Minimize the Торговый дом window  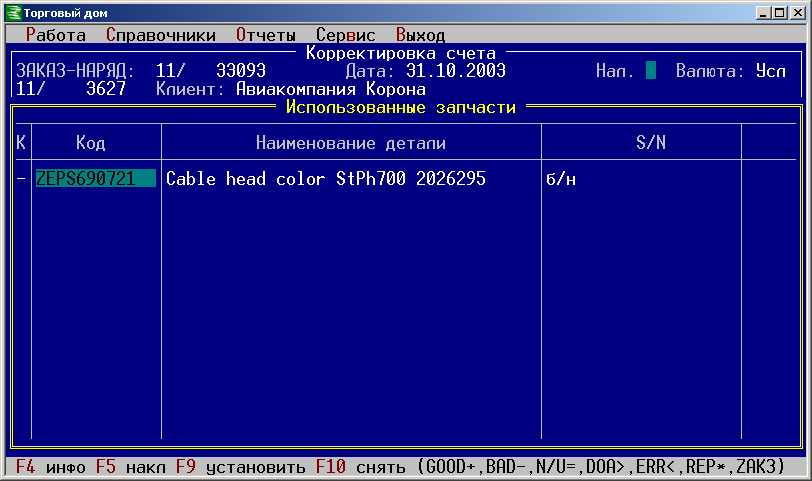click(762, 13)
